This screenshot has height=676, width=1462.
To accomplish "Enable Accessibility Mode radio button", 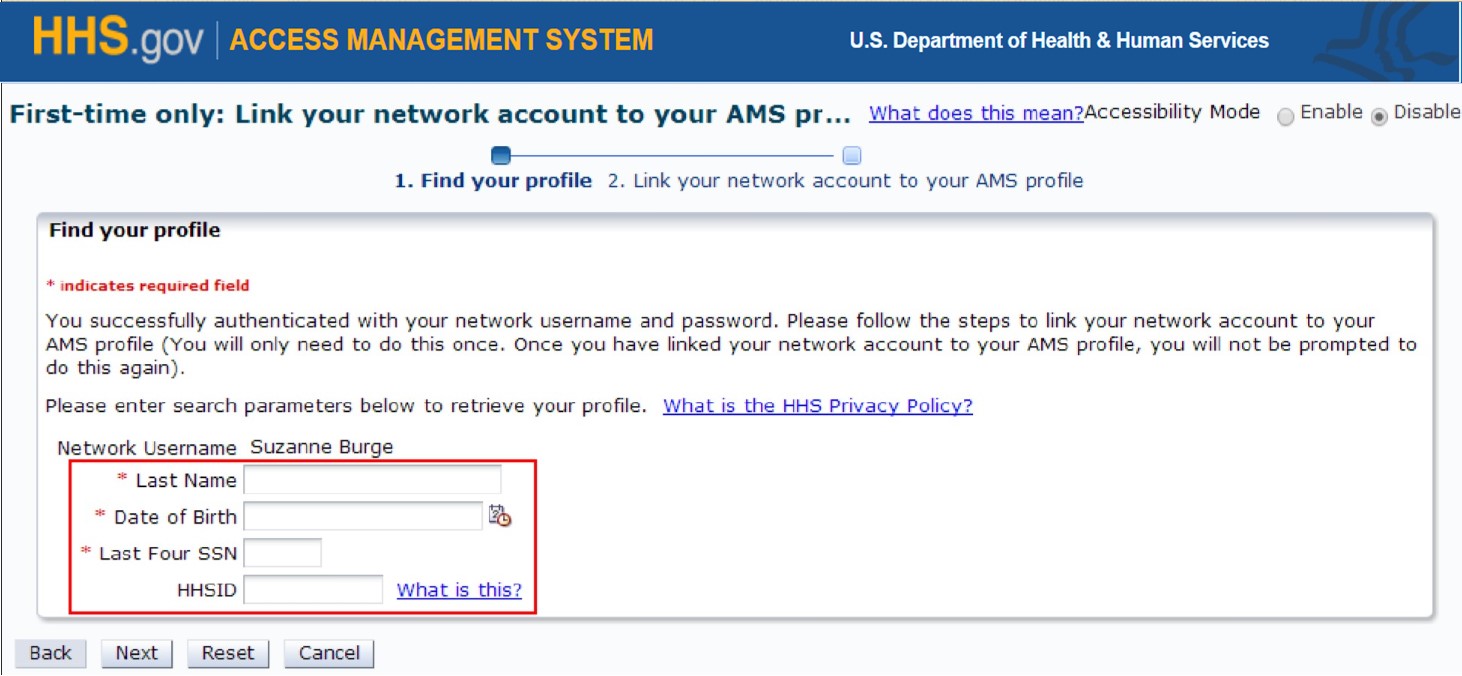I will [1285, 116].
